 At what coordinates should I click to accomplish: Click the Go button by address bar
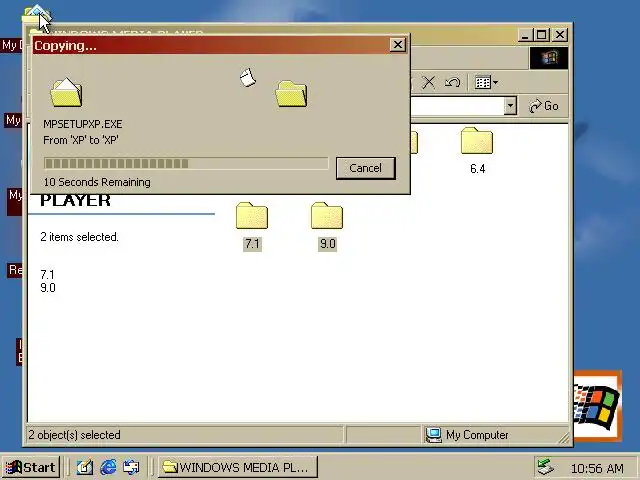pos(544,106)
